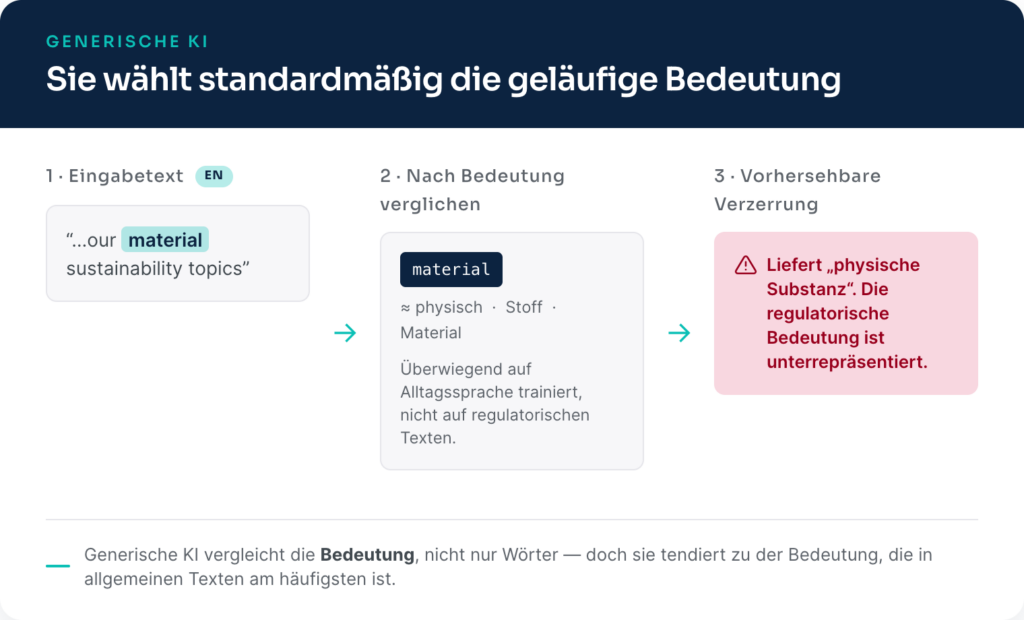Click the '2 · Nach Bedeutung verglichen' step heading
This screenshot has height=620, width=1024.
(x=472, y=190)
